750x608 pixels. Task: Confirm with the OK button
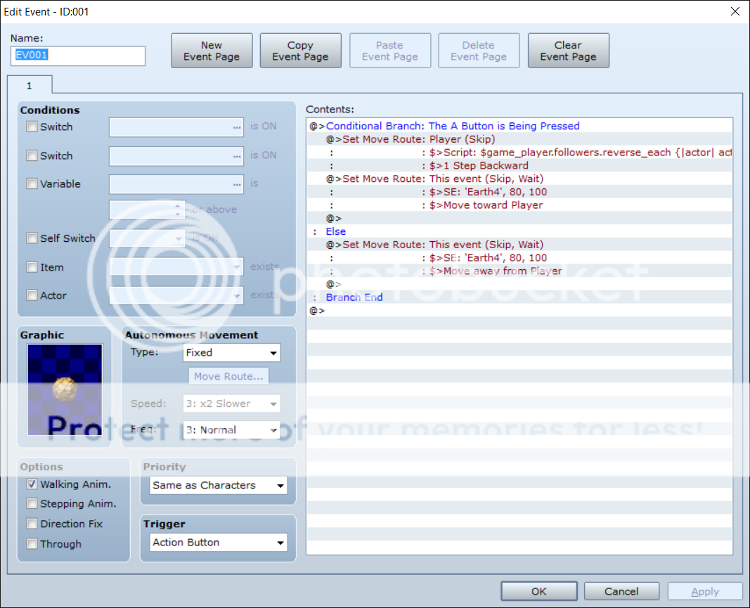(x=538, y=591)
